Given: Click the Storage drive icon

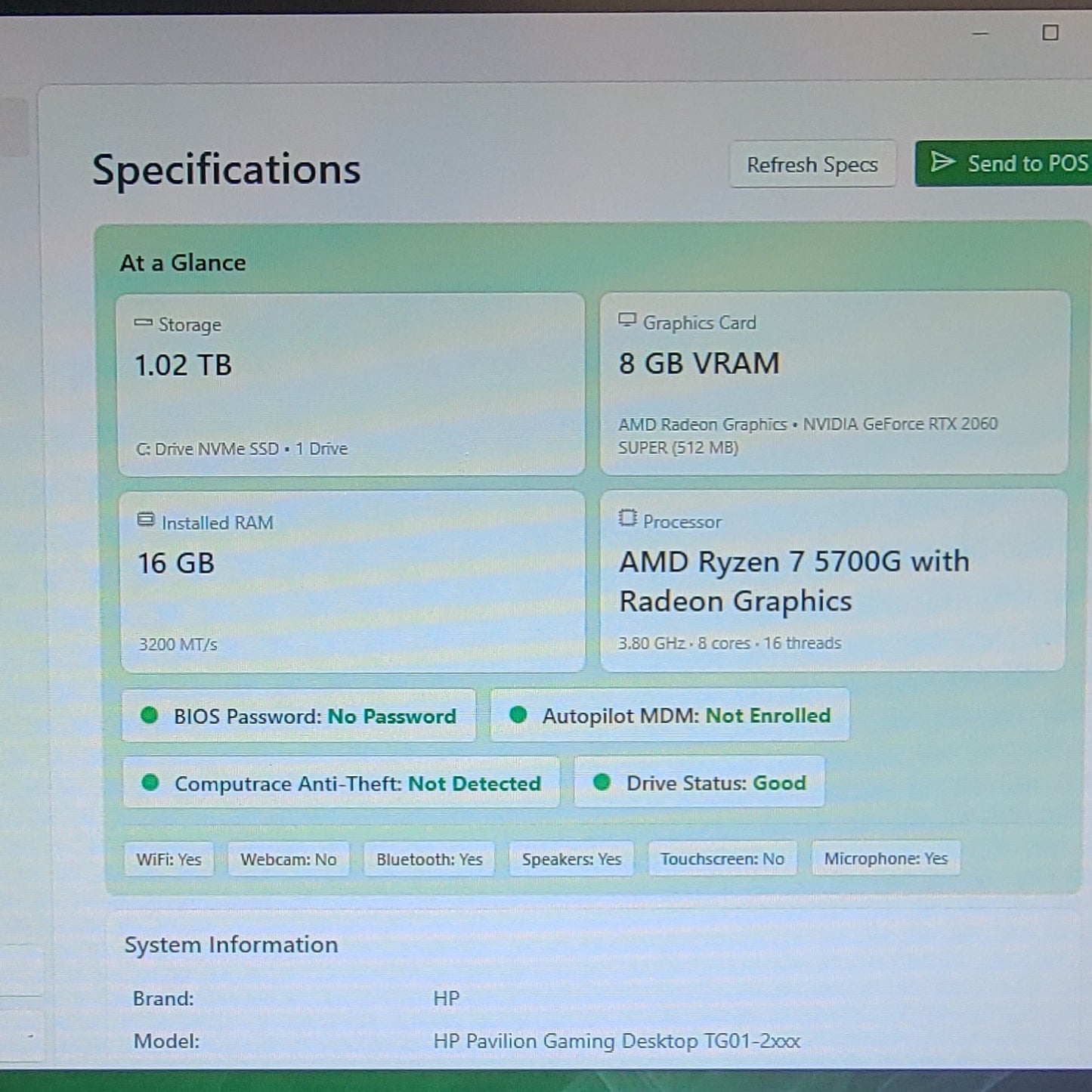Looking at the screenshot, I should tap(143, 323).
